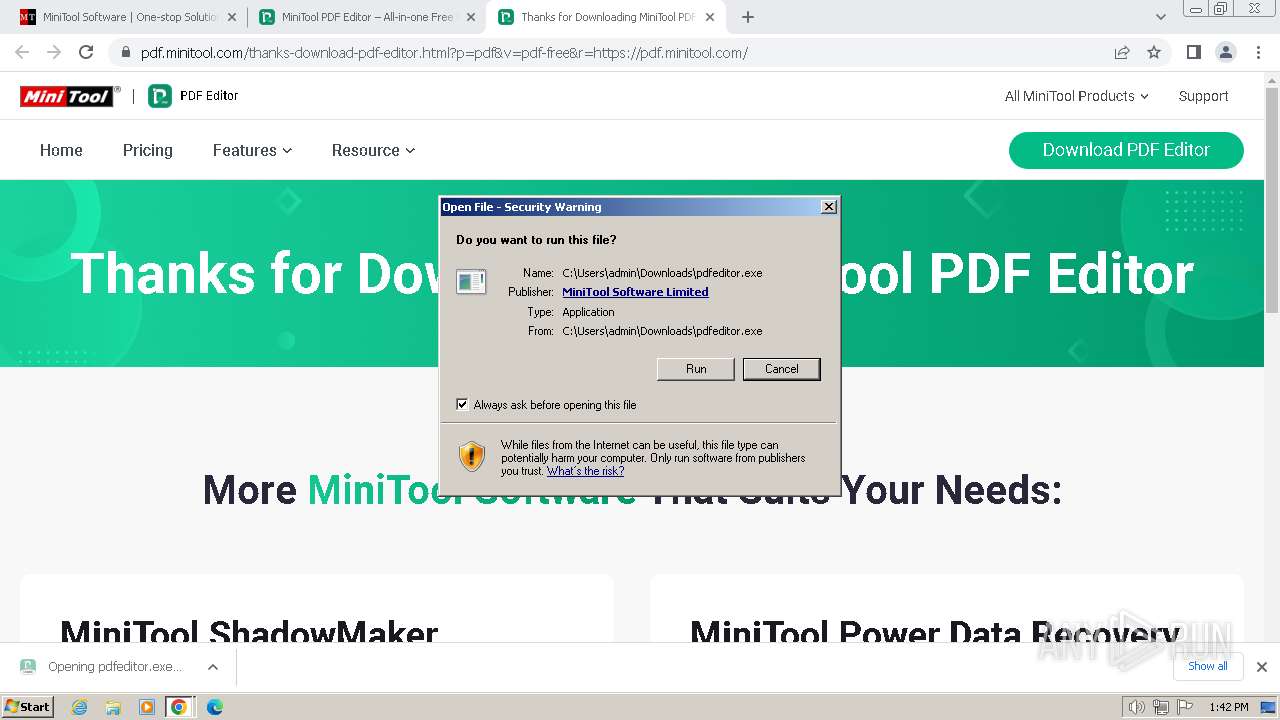Show all downloads
The height and width of the screenshot is (720, 1280).
coord(1208,666)
